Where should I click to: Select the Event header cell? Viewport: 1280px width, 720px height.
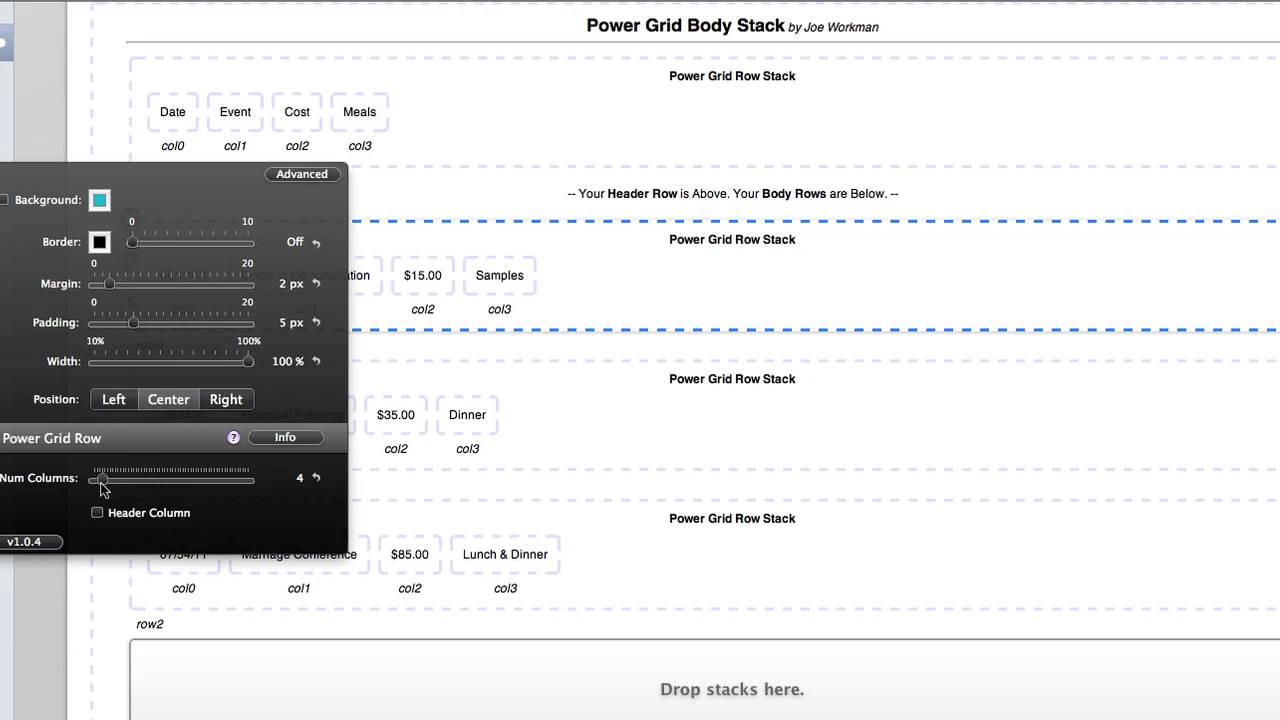(235, 112)
